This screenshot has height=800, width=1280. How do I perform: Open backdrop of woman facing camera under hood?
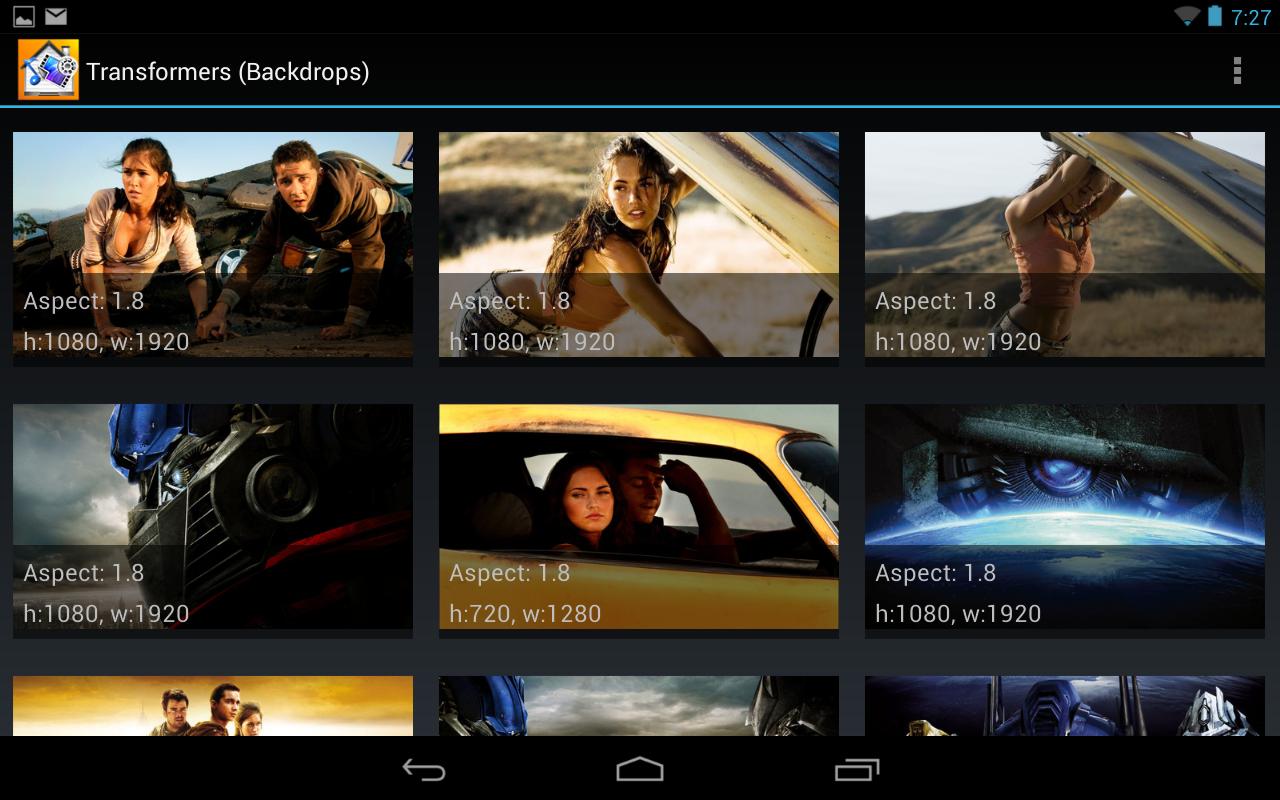coord(639,249)
